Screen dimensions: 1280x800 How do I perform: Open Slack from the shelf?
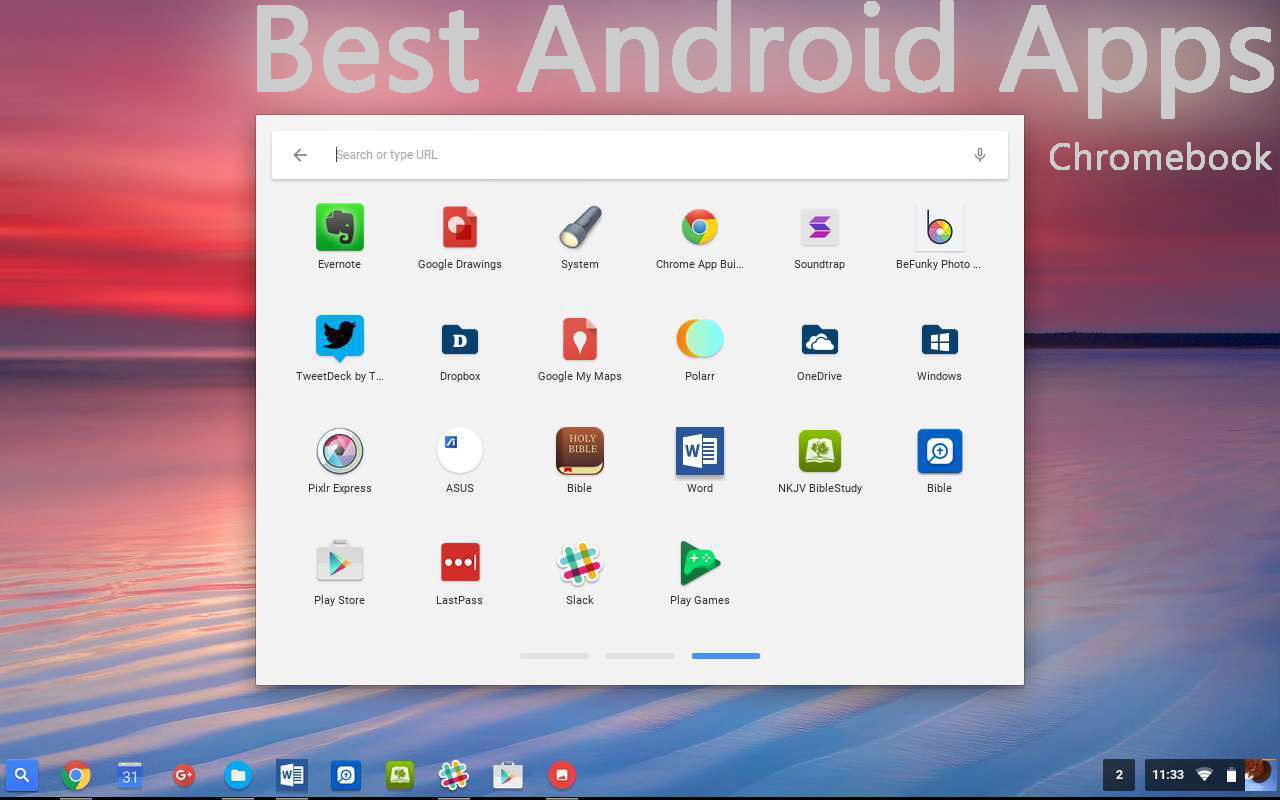(454, 775)
